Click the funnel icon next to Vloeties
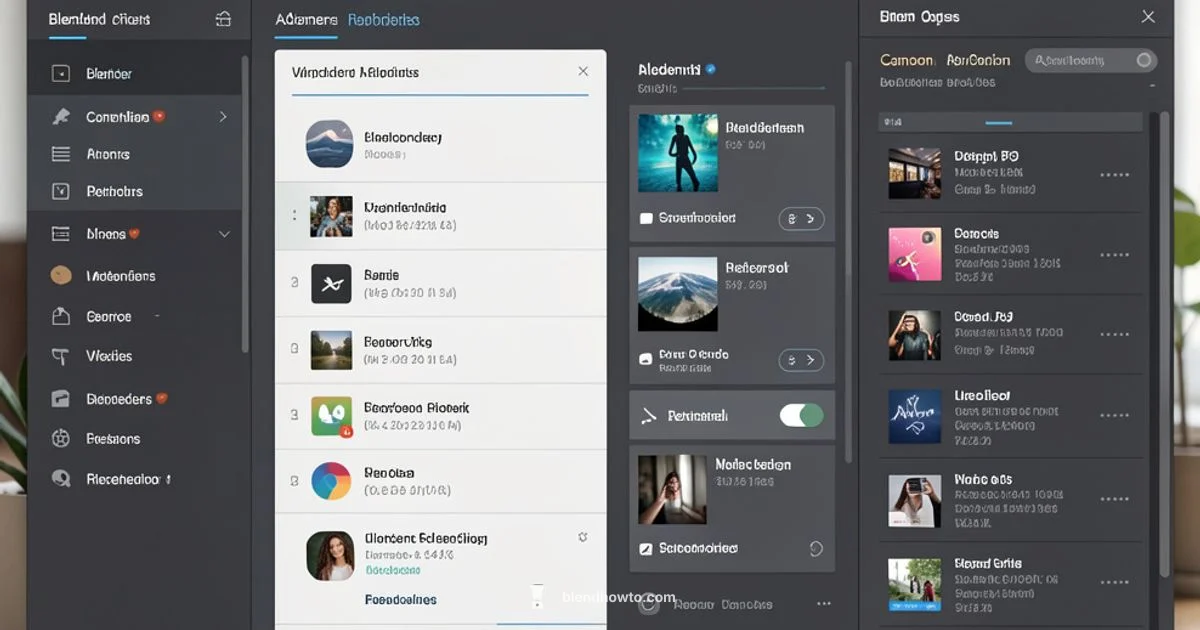Image resolution: width=1200 pixels, height=630 pixels. click(61, 356)
